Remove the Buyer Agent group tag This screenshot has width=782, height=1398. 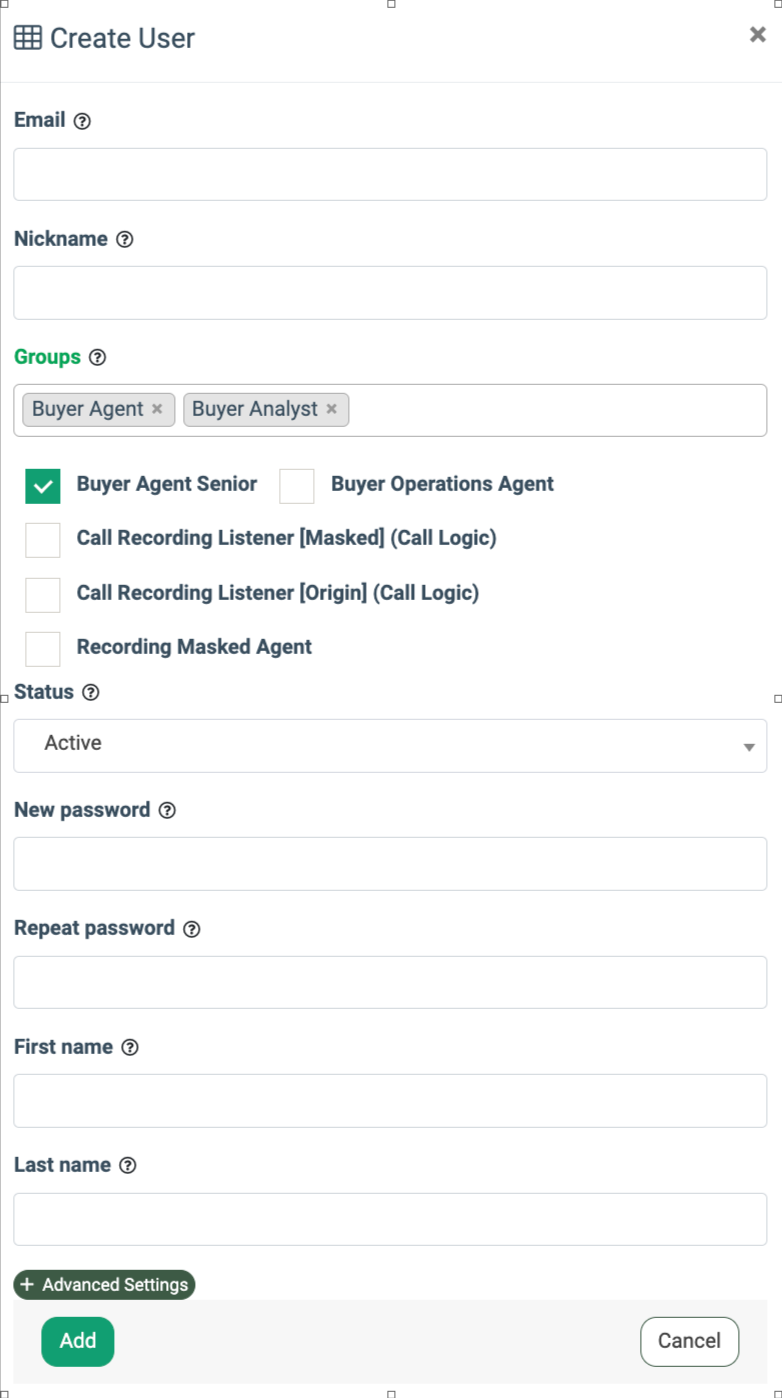pos(157,409)
